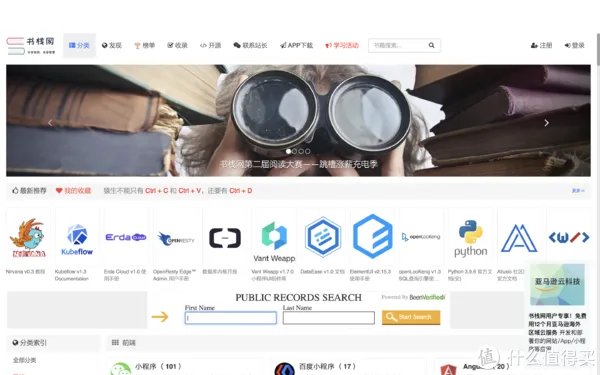The height and width of the screenshot is (375, 600).
Task: Select the 最新推荐 tab
Action: point(29,191)
